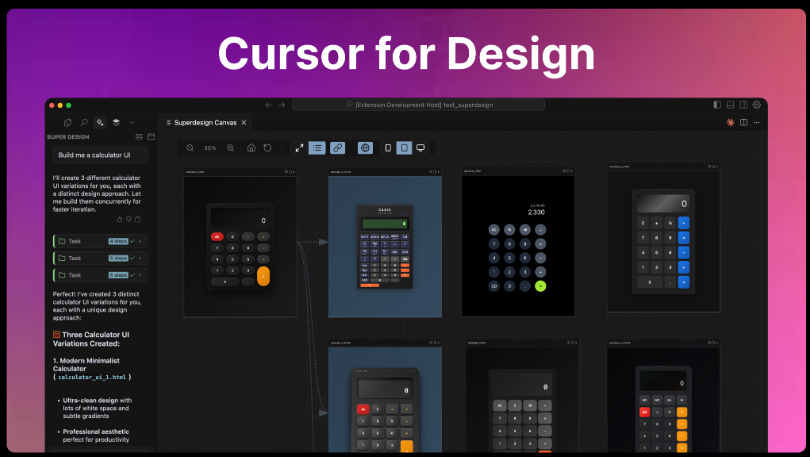Close the Superdesign Canvas tab
Image resolution: width=810 pixels, height=457 pixels.
[x=244, y=122]
